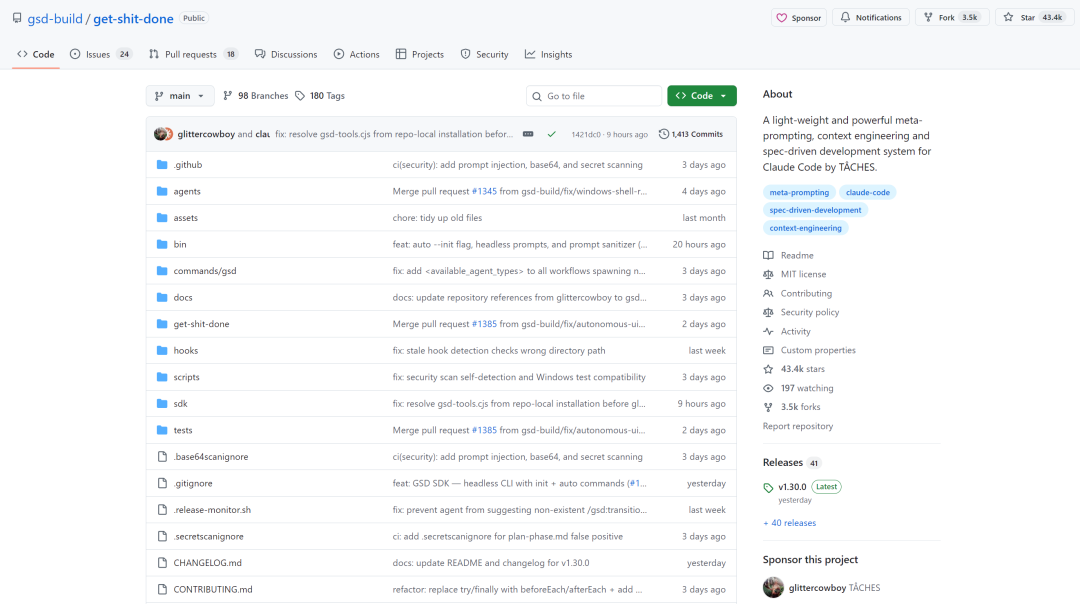The image size is (1080, 604).
Task: Open the MIT license link
Action: coord(803,274)
